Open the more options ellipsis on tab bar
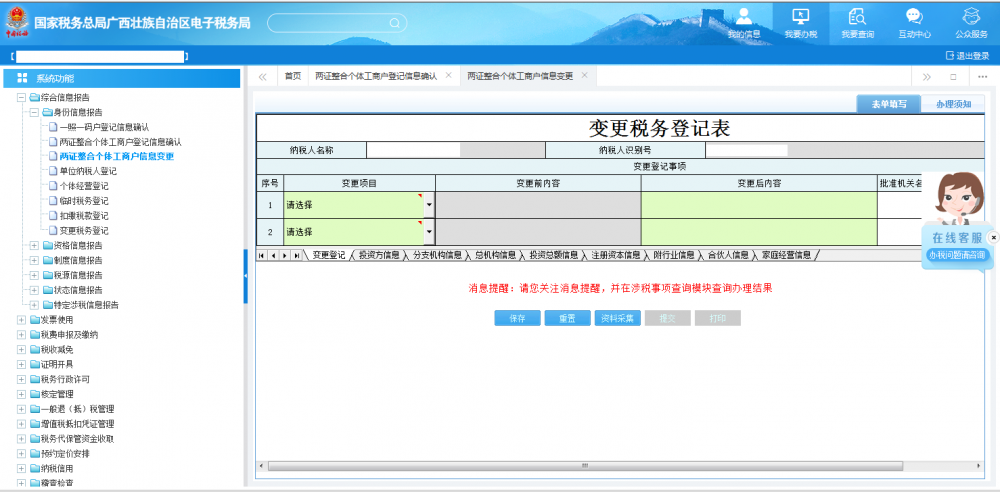This screenshot has height=492, width=1000. [982, 76]
